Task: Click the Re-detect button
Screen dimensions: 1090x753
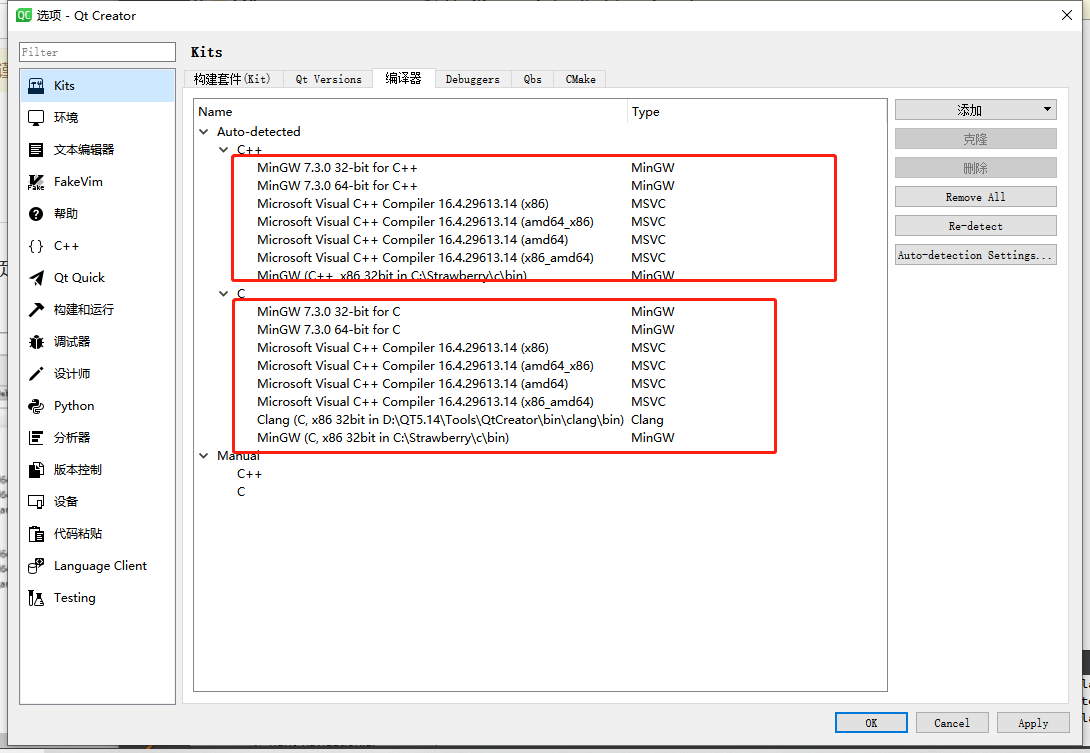Action: [x=975, y=226]
